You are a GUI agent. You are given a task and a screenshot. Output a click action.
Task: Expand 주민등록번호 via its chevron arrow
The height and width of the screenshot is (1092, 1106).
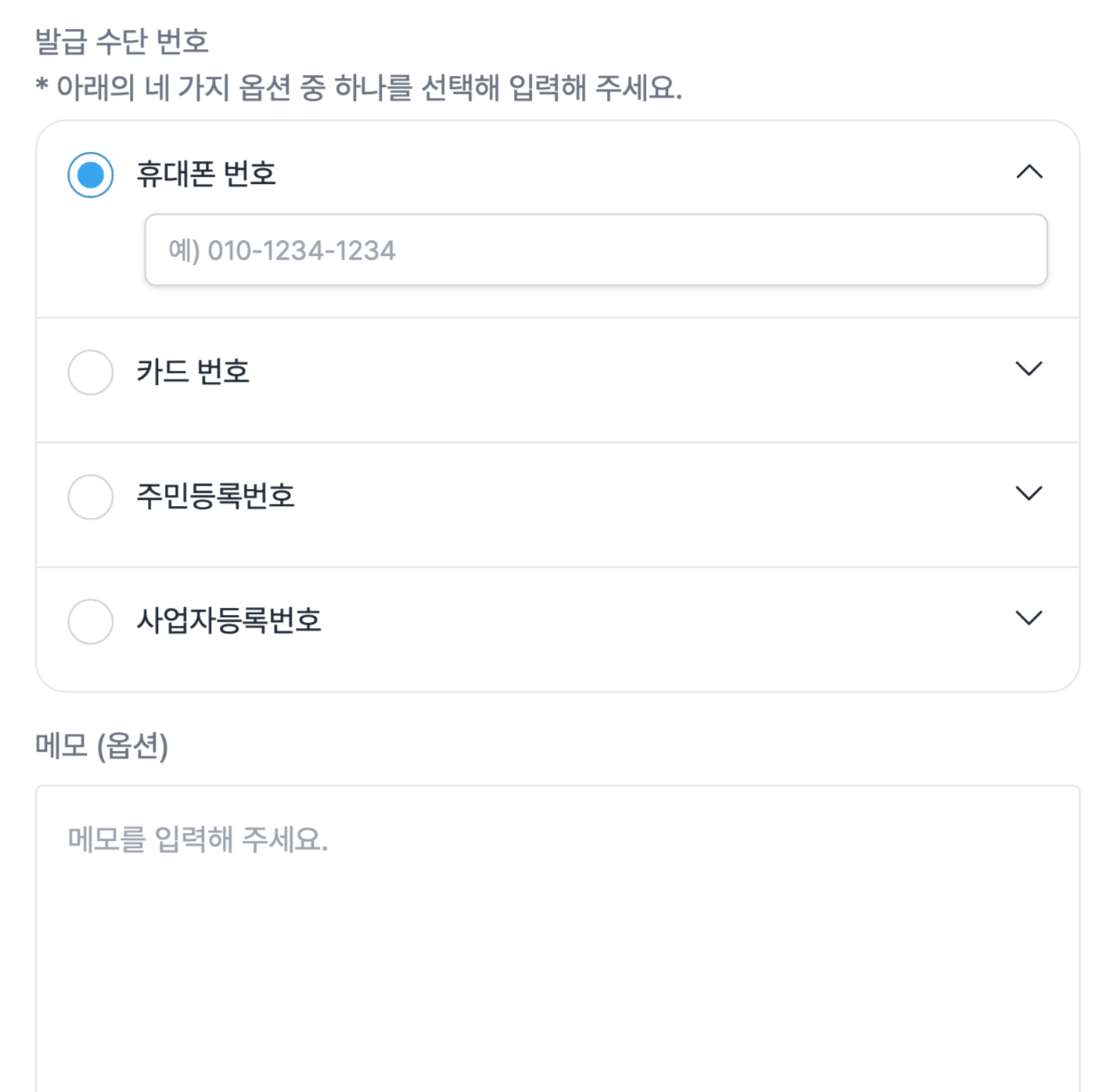pyautogui.click(x=1029, y=493)
